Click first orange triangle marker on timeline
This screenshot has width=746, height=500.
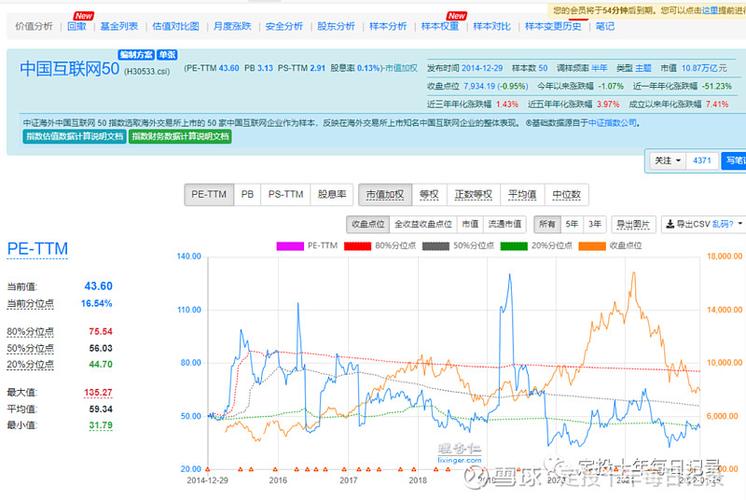[213, 467]
